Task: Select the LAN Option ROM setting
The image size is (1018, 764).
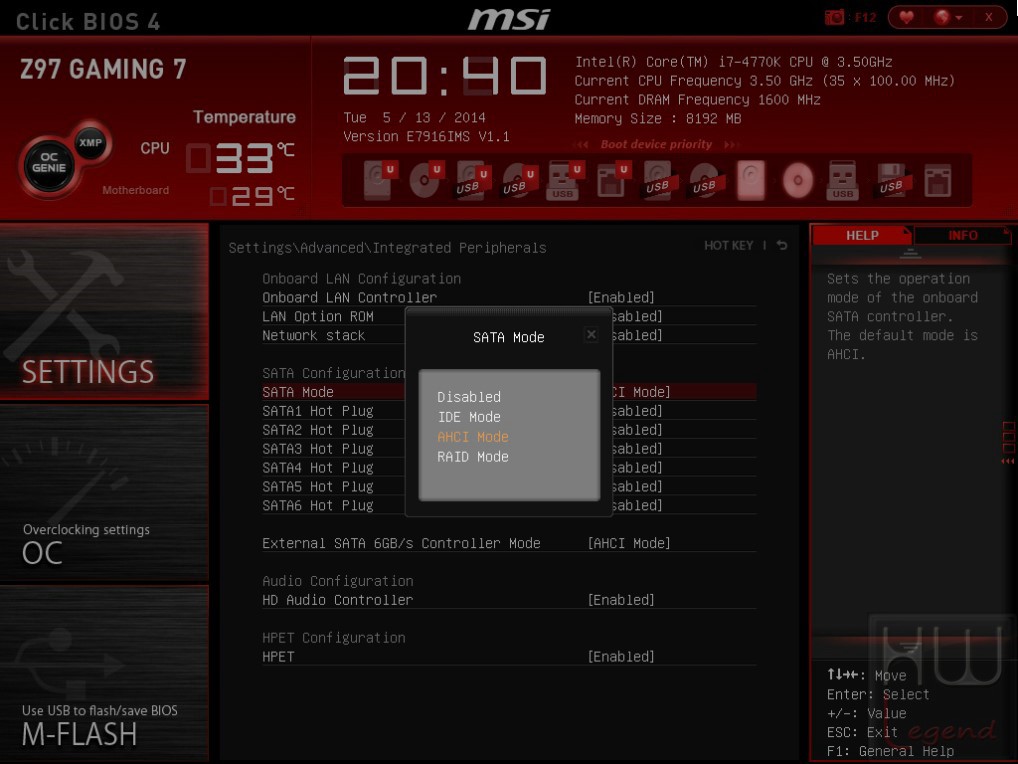Action: coord(317,316)
